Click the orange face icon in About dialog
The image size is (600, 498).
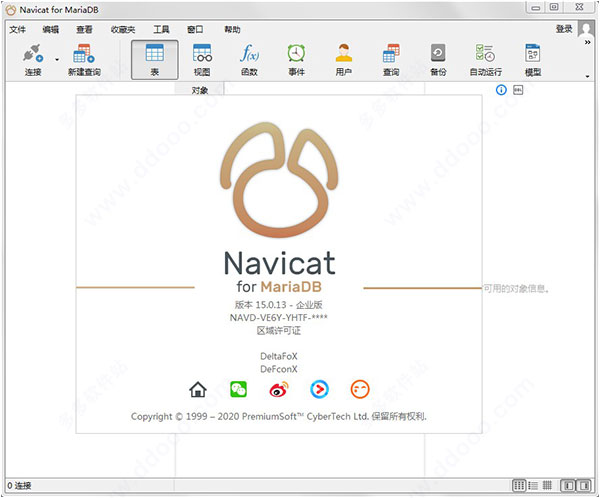(360, 390)
